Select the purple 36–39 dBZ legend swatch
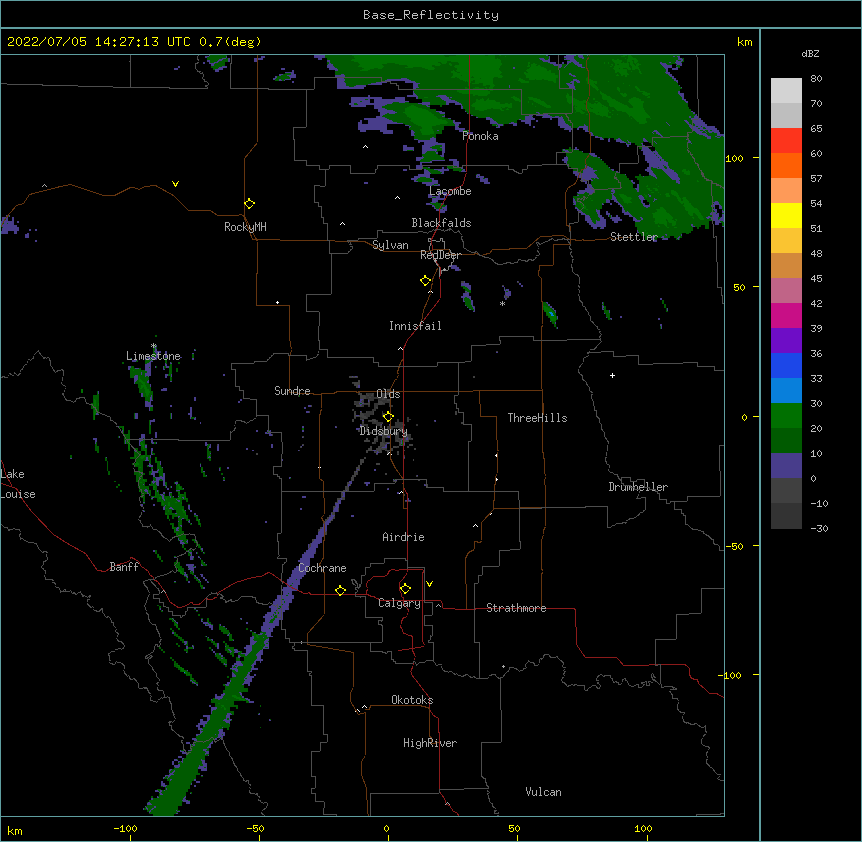Image resolution: width=862 pixels, height=842 pixels. click(786, 341)
